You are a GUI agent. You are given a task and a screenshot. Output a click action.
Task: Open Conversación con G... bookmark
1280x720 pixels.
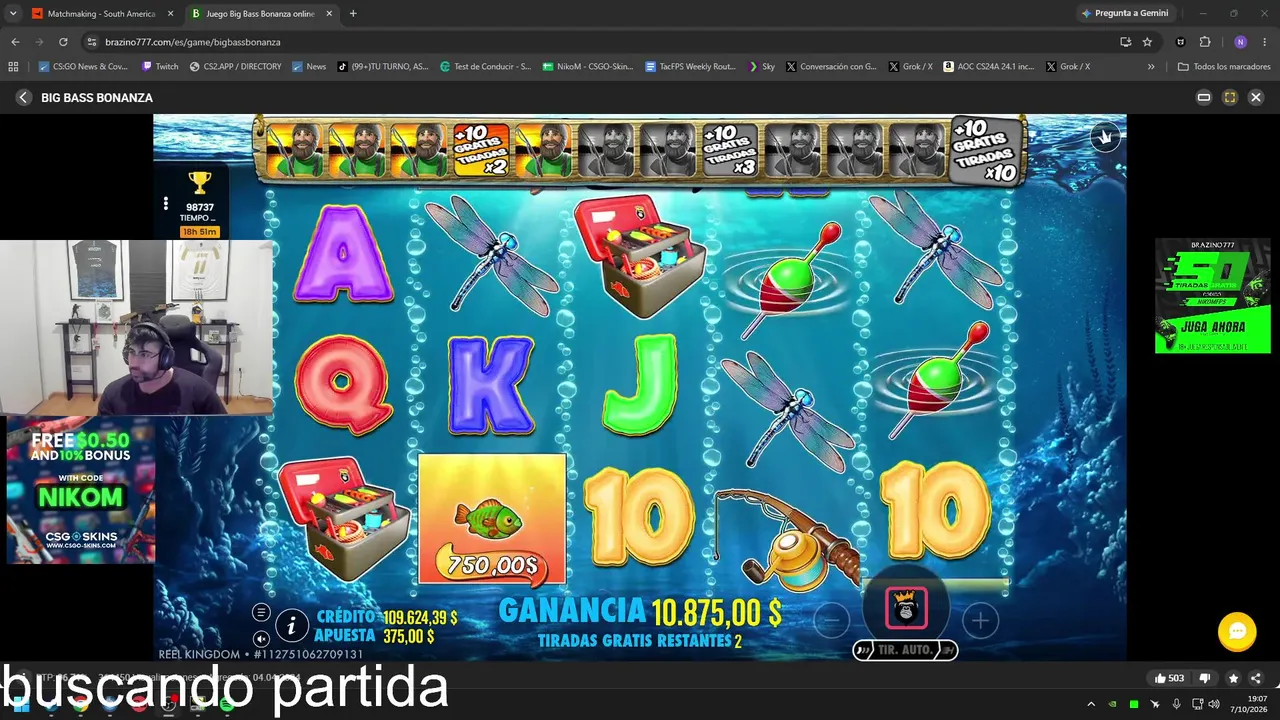831,66
